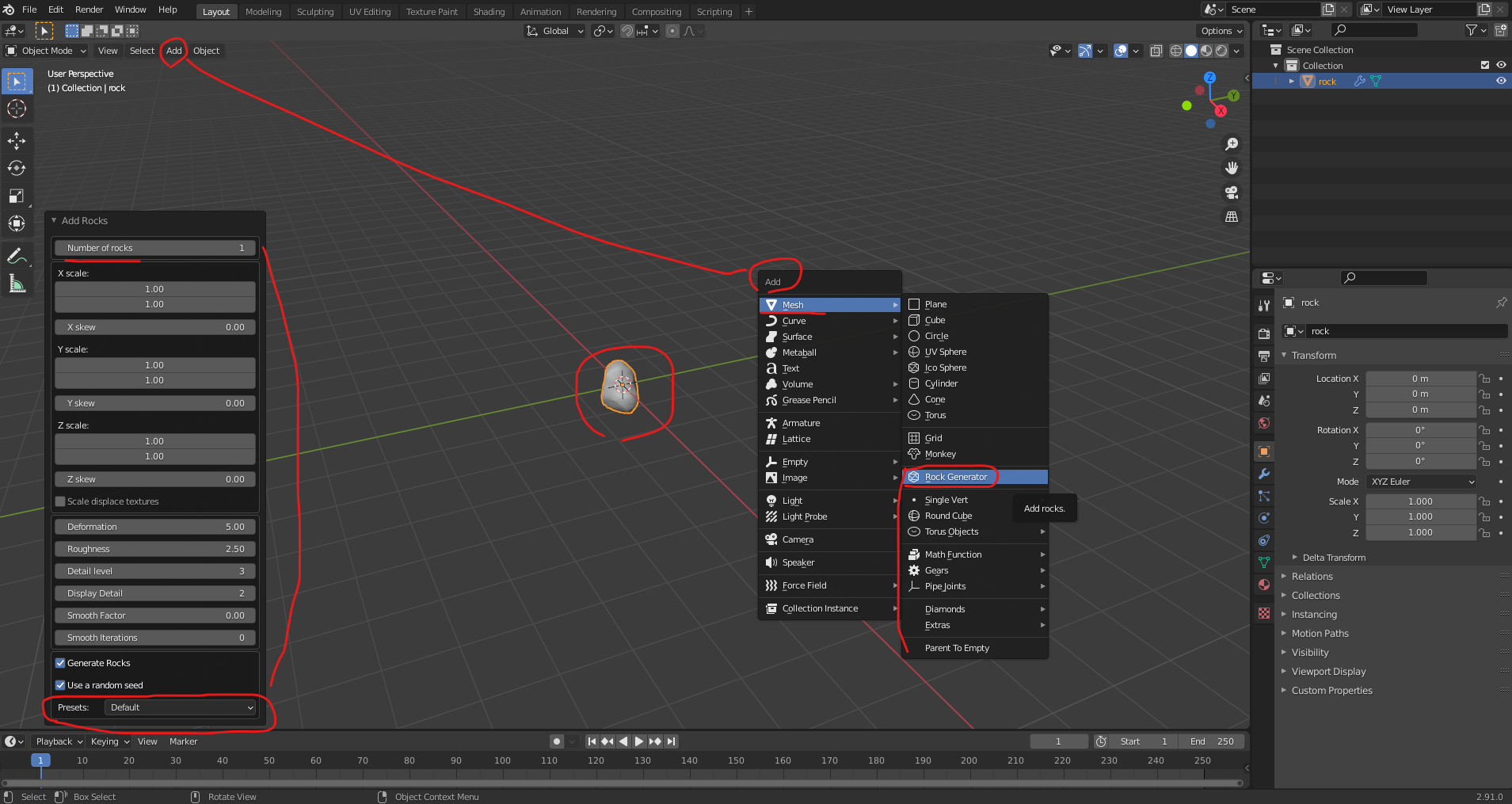Jump to timeline end frame

click(672, 741)
